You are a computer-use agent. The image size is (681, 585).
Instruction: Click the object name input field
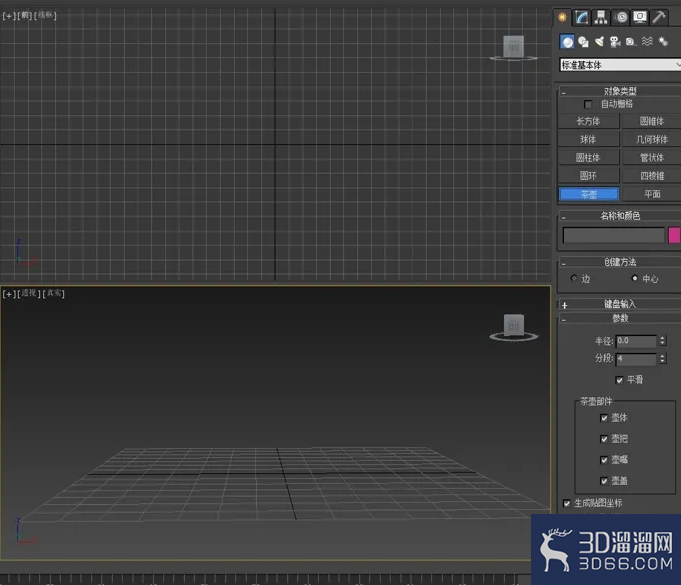coord(613,235)
